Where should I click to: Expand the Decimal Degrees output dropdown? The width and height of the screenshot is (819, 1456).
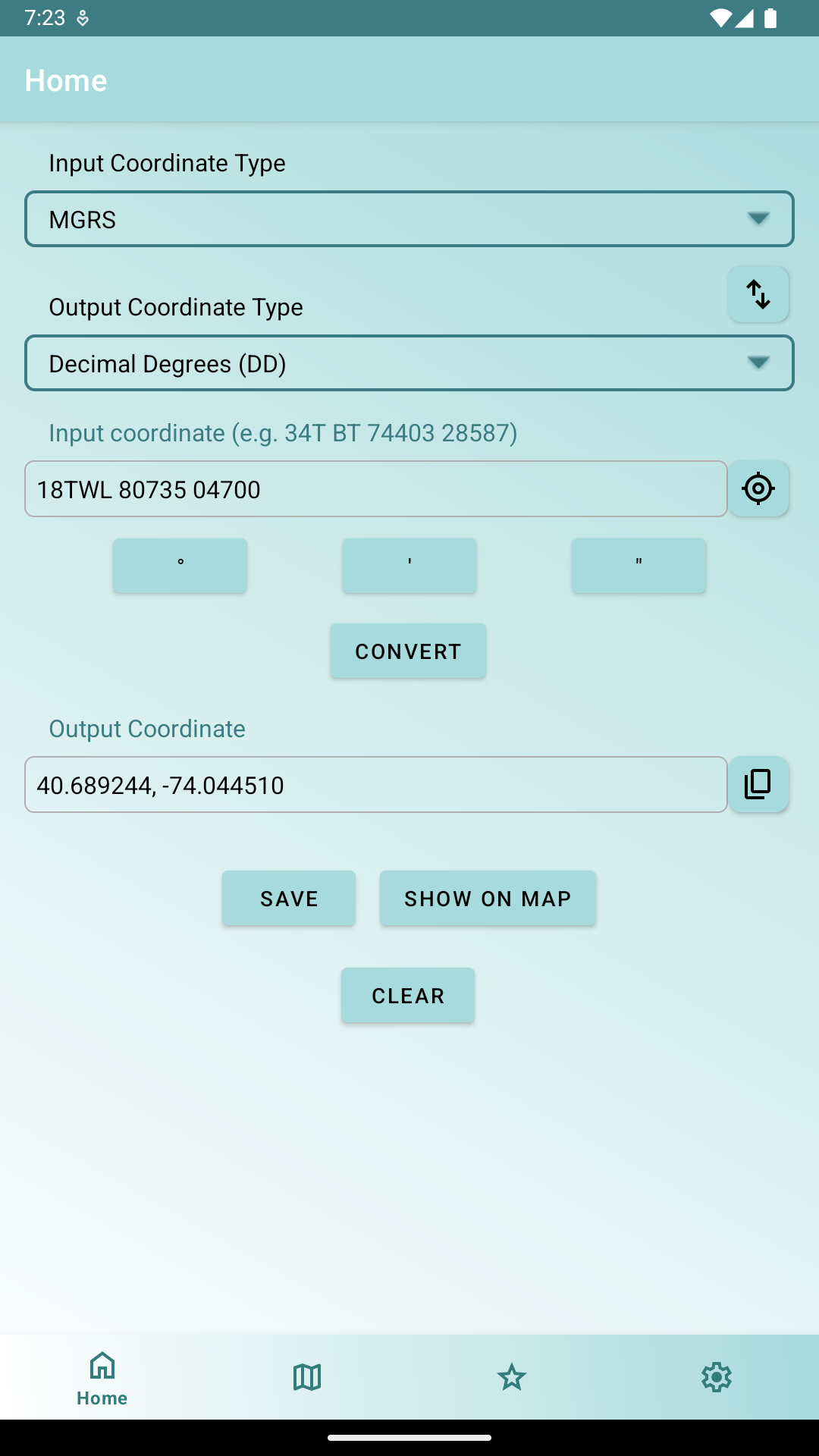409,363
